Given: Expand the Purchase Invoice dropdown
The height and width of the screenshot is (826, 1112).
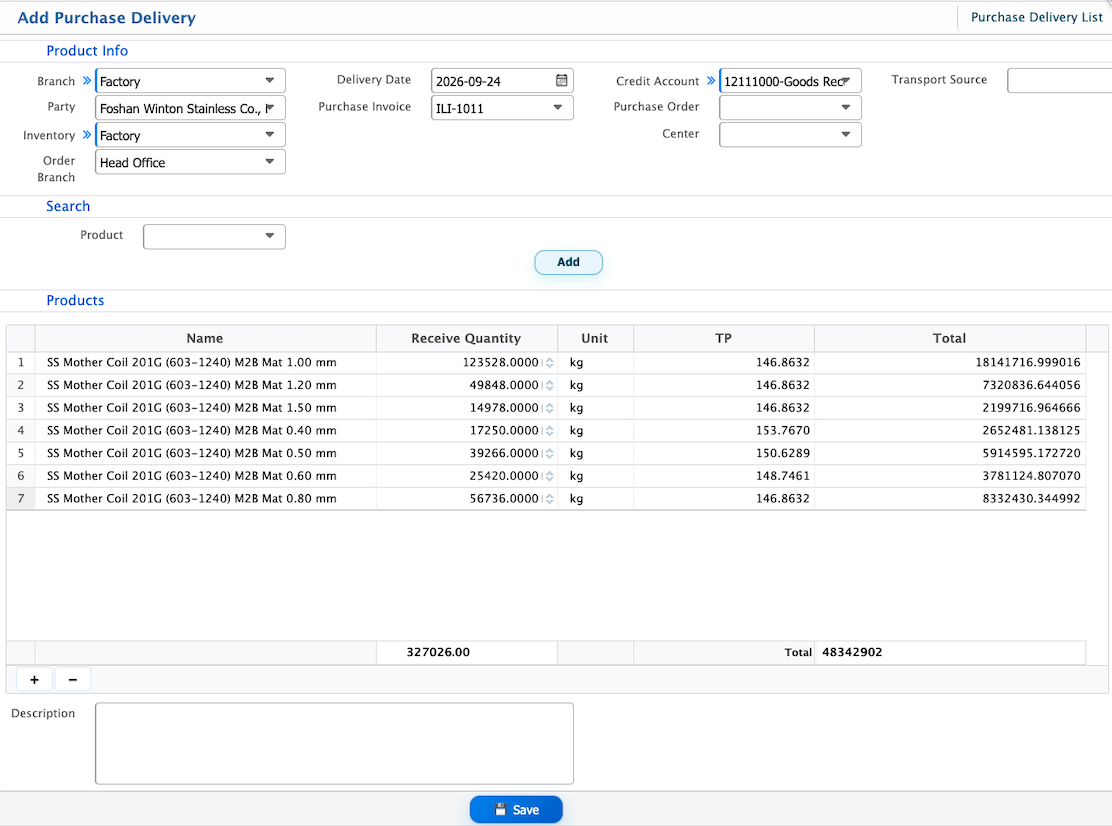Looking at the screenshot, I should (x=557, y=108).
